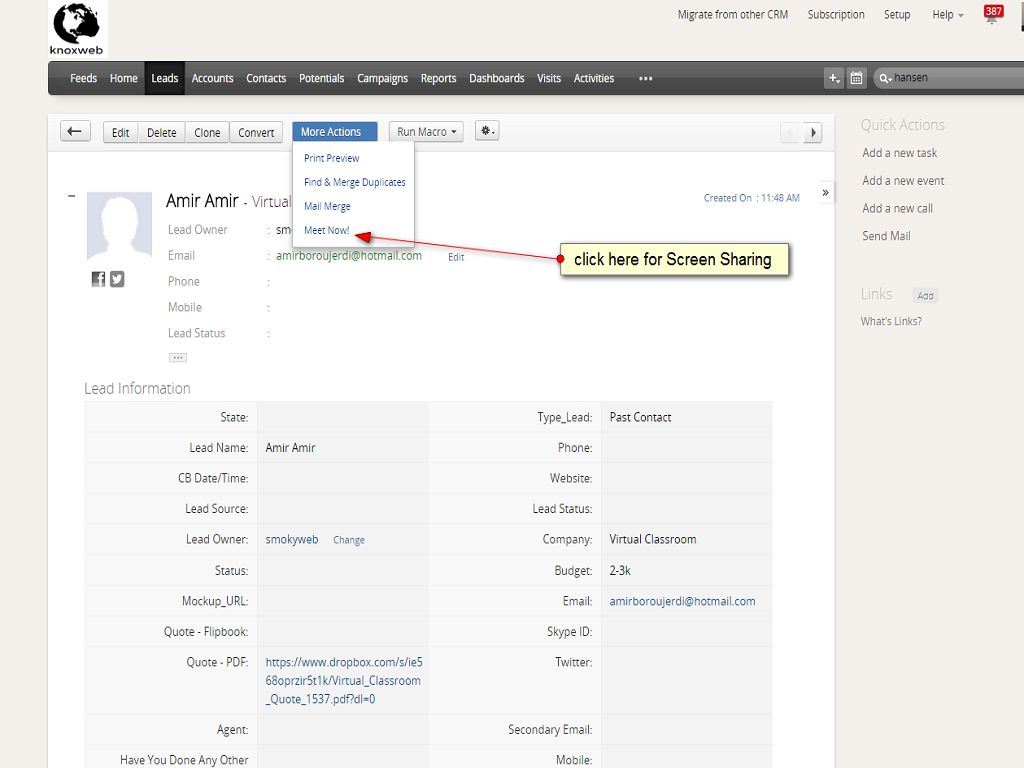Click Add a new task
Viewport: 1024px width, 768px height.
click(x=899, y=153)
